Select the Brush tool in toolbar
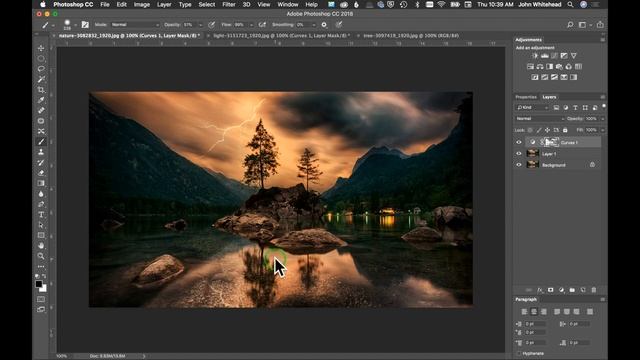The image size is (640, 360). click(x=41, y=142)
